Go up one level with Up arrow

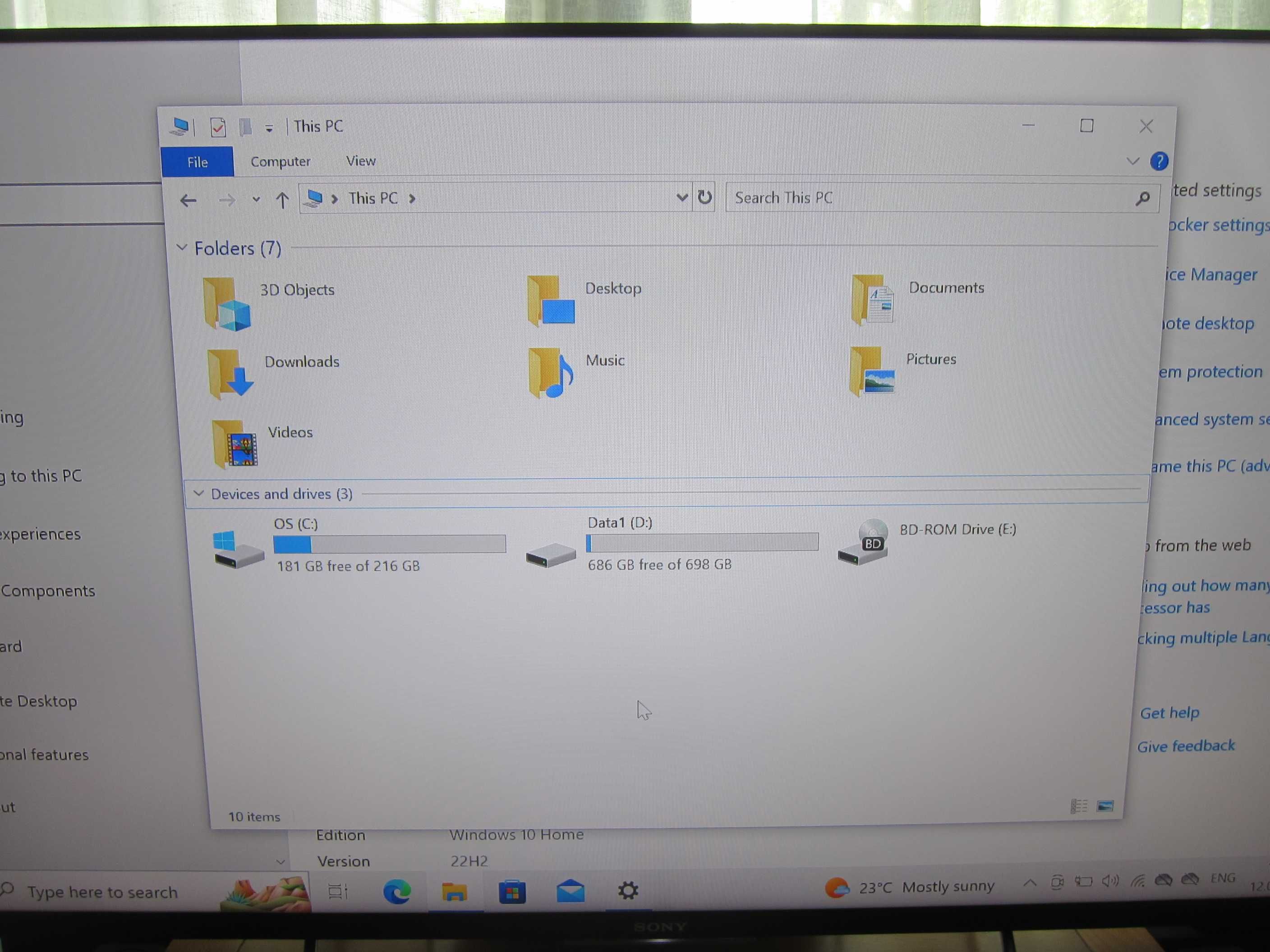point(282,200)
